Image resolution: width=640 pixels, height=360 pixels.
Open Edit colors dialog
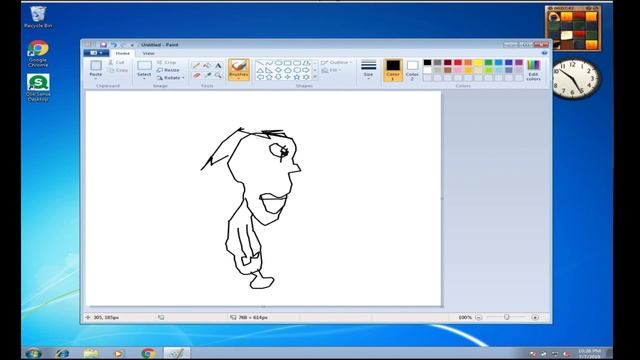(533, 70)
